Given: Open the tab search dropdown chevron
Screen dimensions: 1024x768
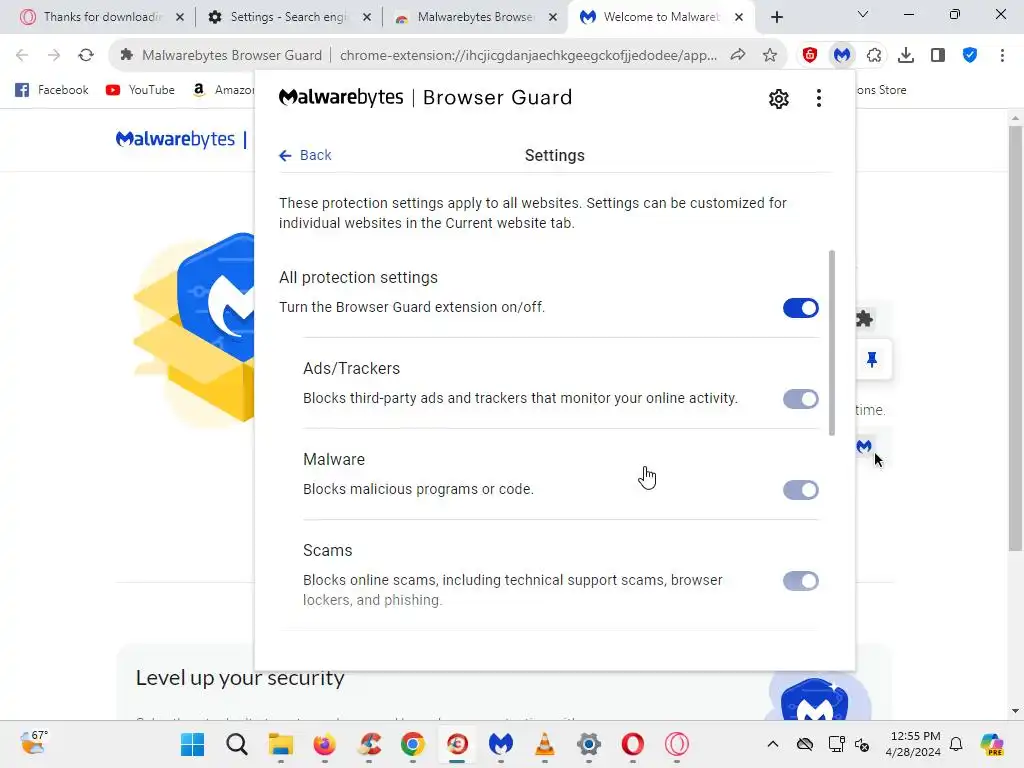Looking at the screenshot, I should [x=863, y=14].
